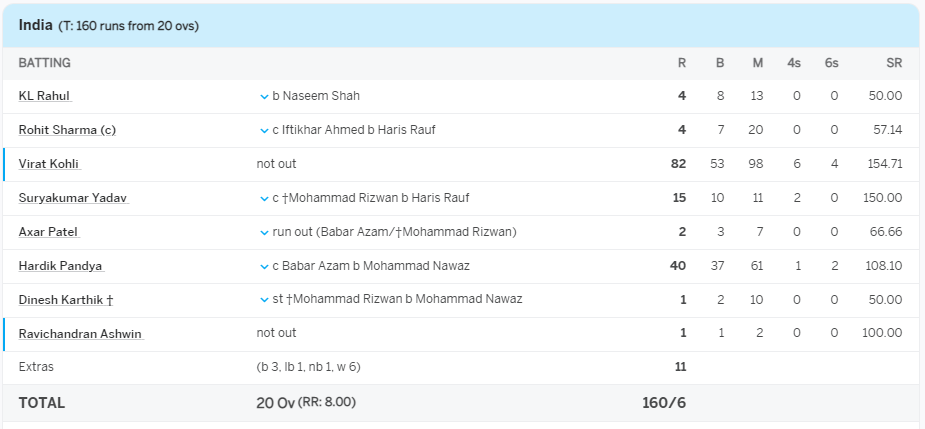Open Virat Kohli player profile
Viewport: 925px width, 429px height.
click(49, 164)
